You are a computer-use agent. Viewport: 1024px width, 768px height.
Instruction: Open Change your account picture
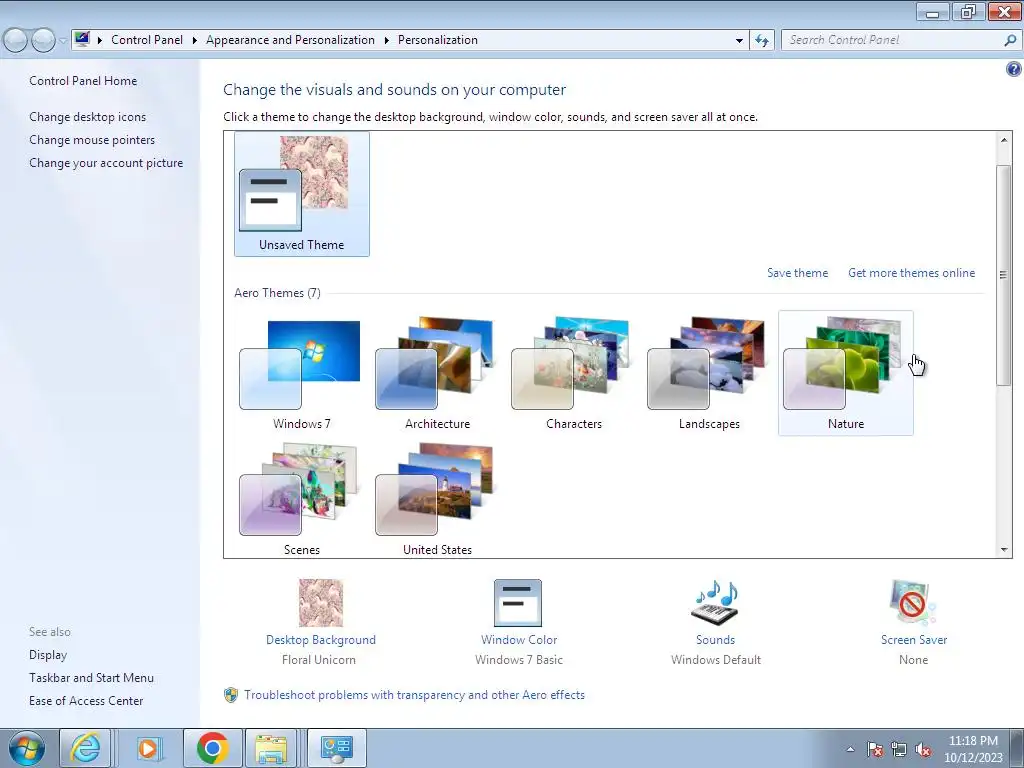(106, 163)
